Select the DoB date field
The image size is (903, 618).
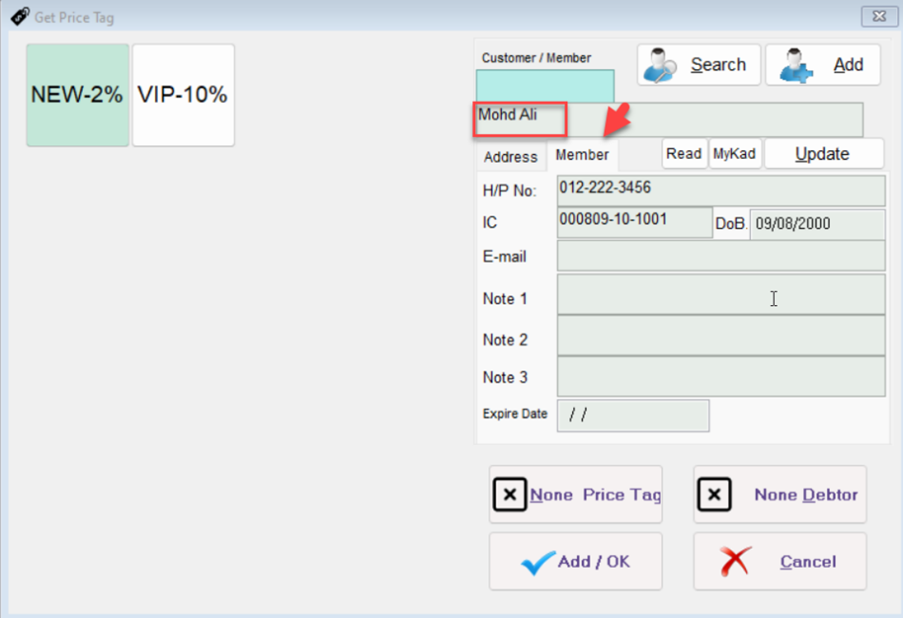click(x=817, y=224)
